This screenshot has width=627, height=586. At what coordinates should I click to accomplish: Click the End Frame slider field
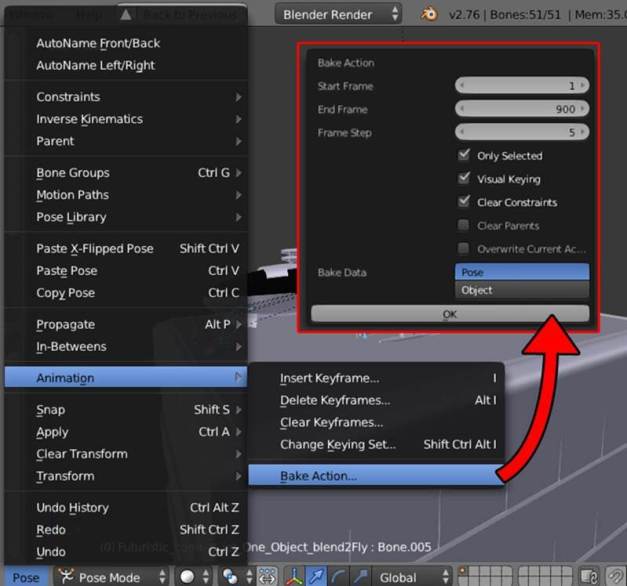pos(522,108)
